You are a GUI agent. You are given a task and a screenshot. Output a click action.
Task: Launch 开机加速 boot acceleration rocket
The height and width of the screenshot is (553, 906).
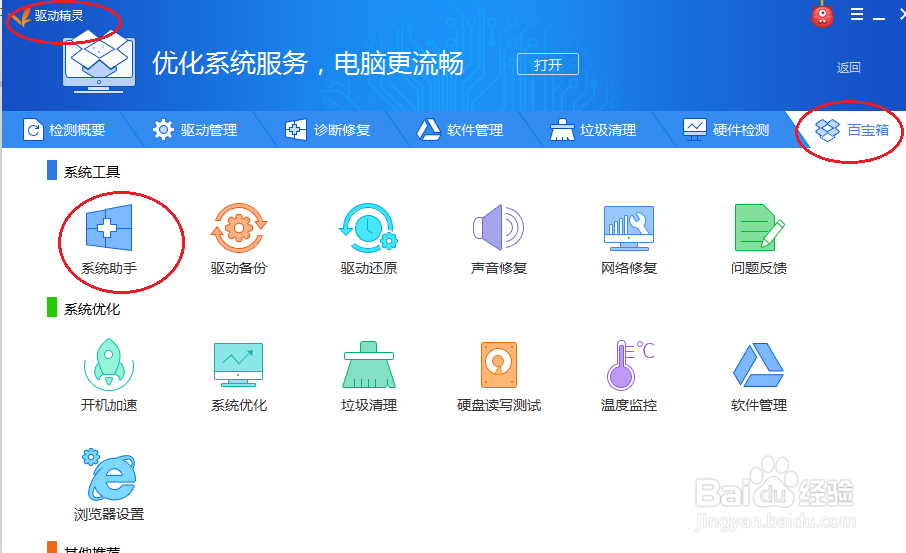coord(109,376)
